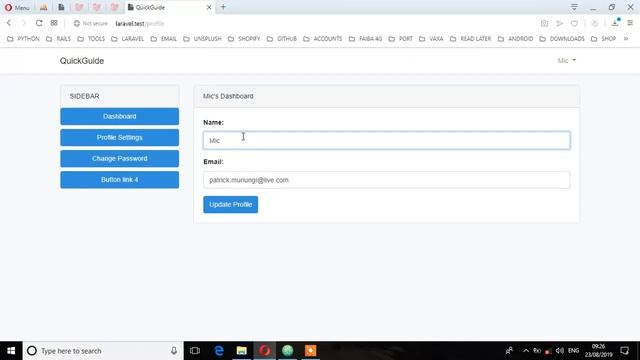Open the Easy setup icon at the toolbar end
Image resolution: width=640 pixels, height=360 pixels.
click(630, 23)
